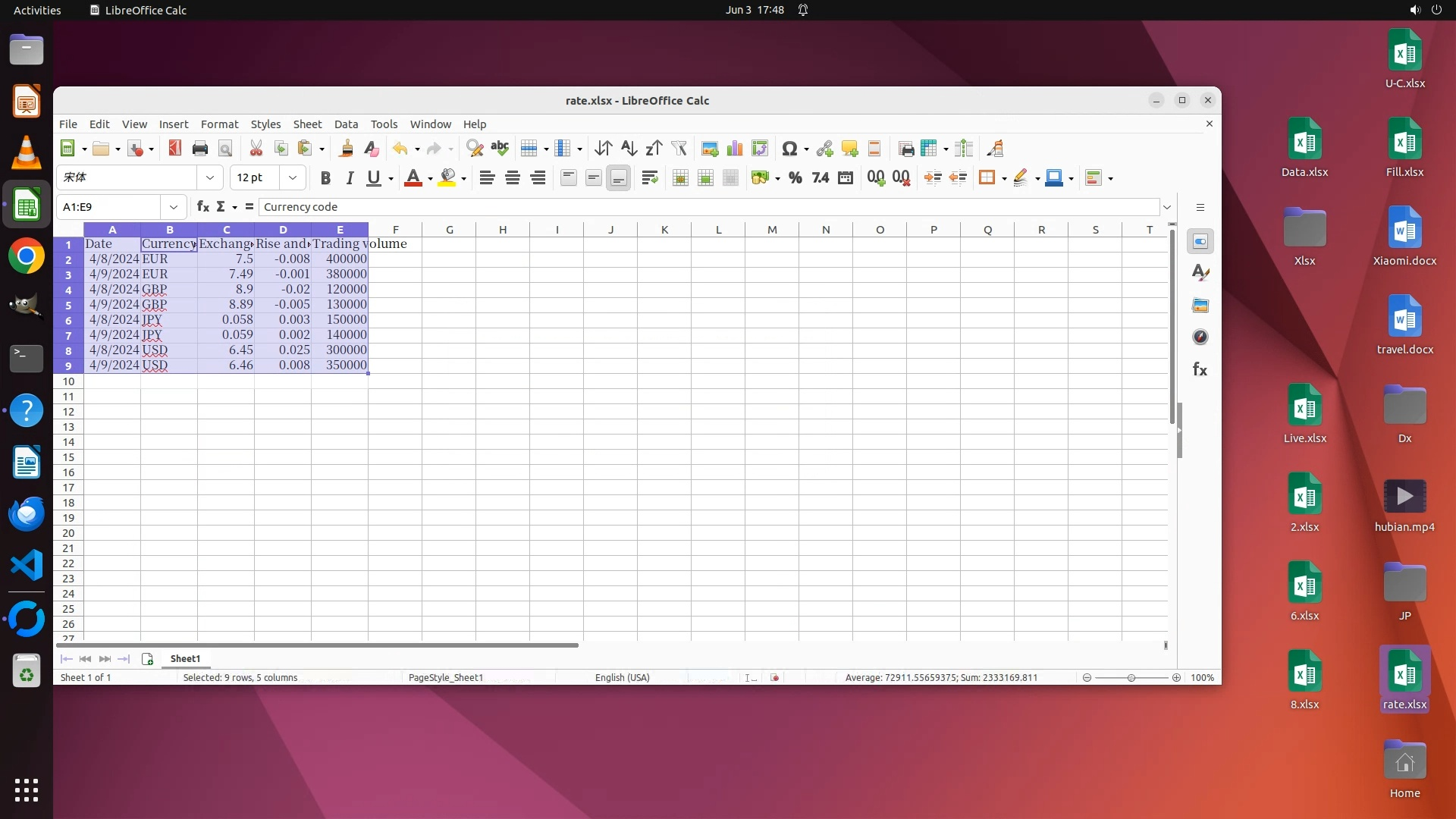Select the Sheet1 tab
This screenshot has height=819, width=1456.
(x=185, y=659)
